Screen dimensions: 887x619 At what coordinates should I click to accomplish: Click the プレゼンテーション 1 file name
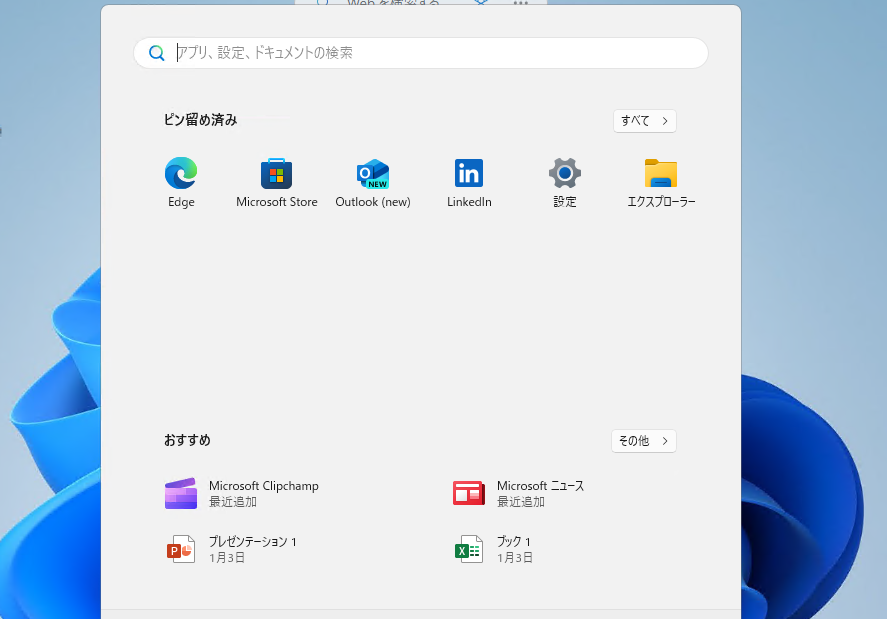[253, 541]
